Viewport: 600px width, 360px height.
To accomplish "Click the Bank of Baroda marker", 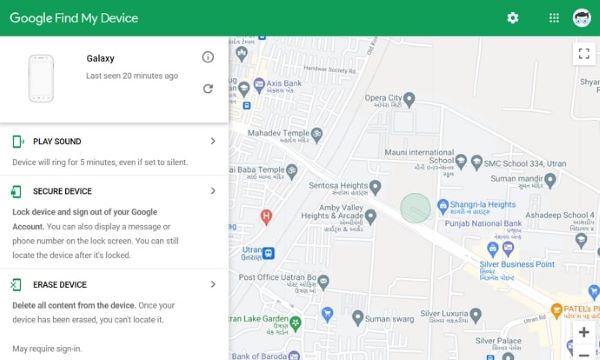I will [294, 355].
